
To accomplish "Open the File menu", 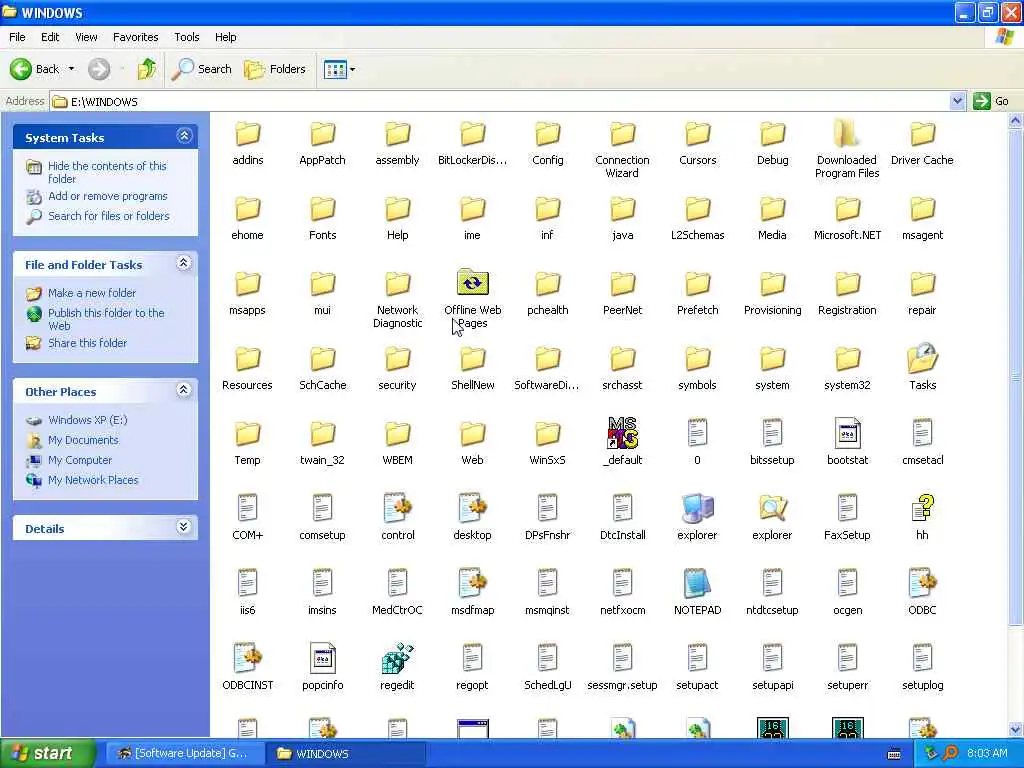I will pyautogui.click(x=17, y=37).
